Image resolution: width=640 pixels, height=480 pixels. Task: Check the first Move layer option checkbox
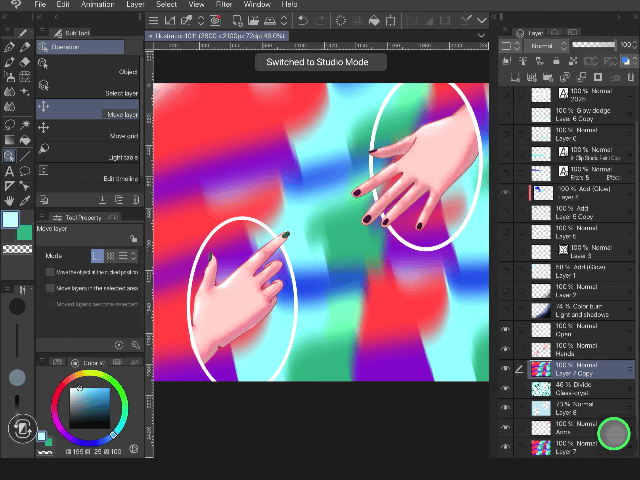[x=50, y=272]
